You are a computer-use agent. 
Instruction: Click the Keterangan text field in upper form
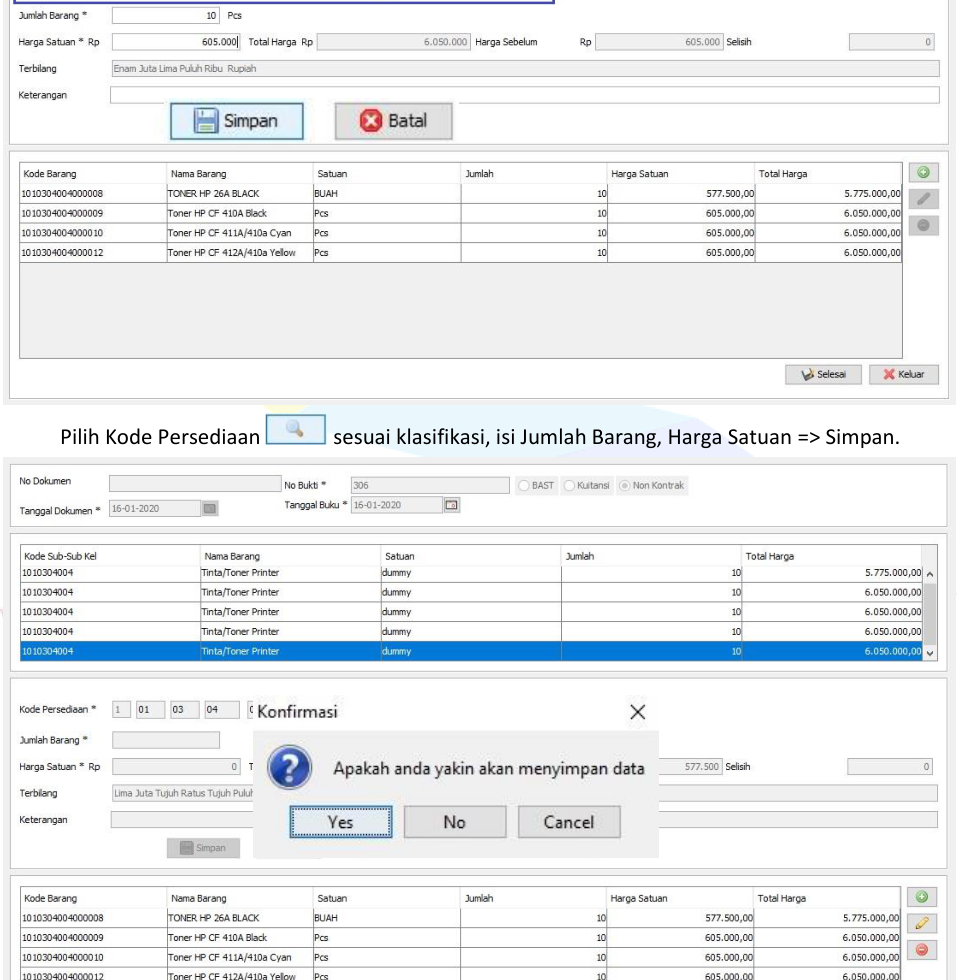pos(524,95)
